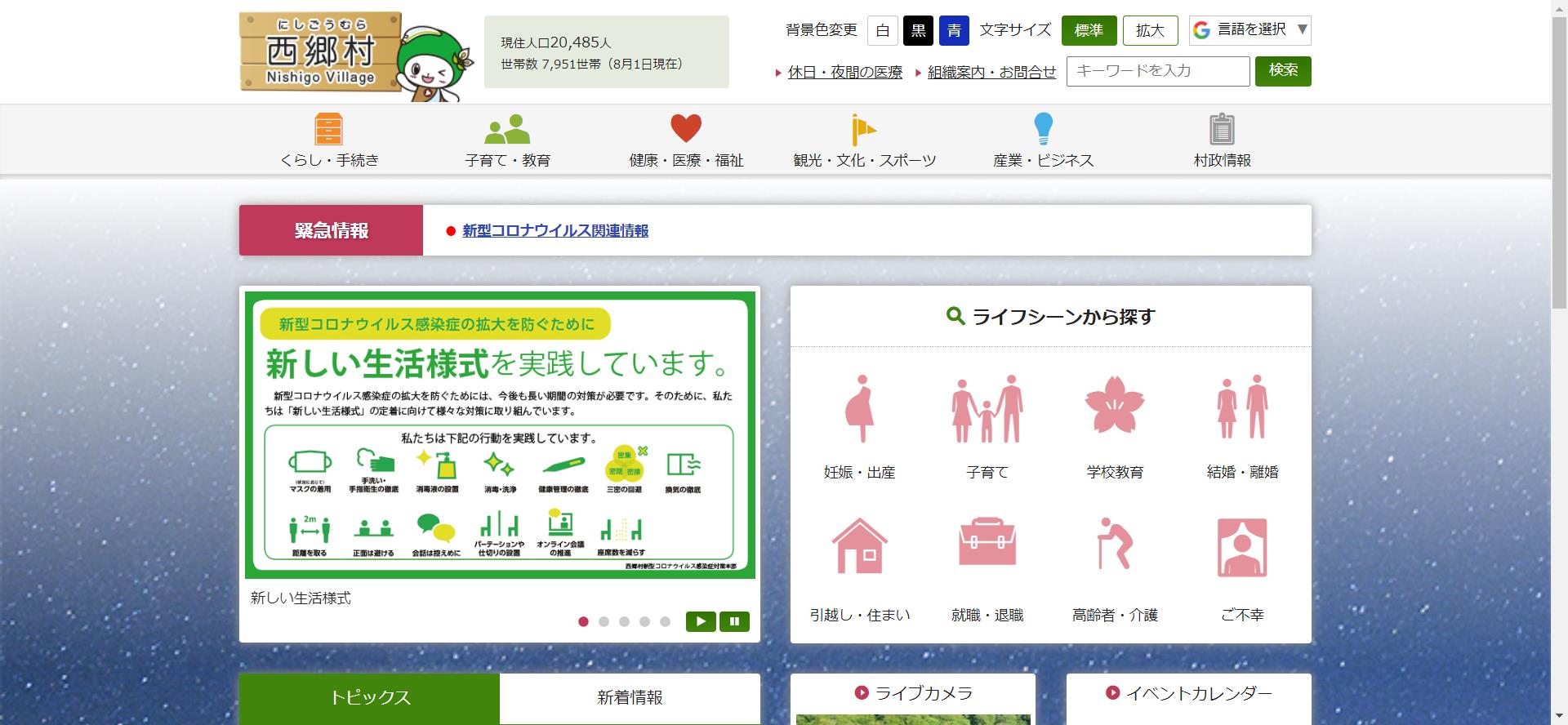Go to second slide dot
The width and height of the screenshot is (1568, 725).
(x=604, y=621)
